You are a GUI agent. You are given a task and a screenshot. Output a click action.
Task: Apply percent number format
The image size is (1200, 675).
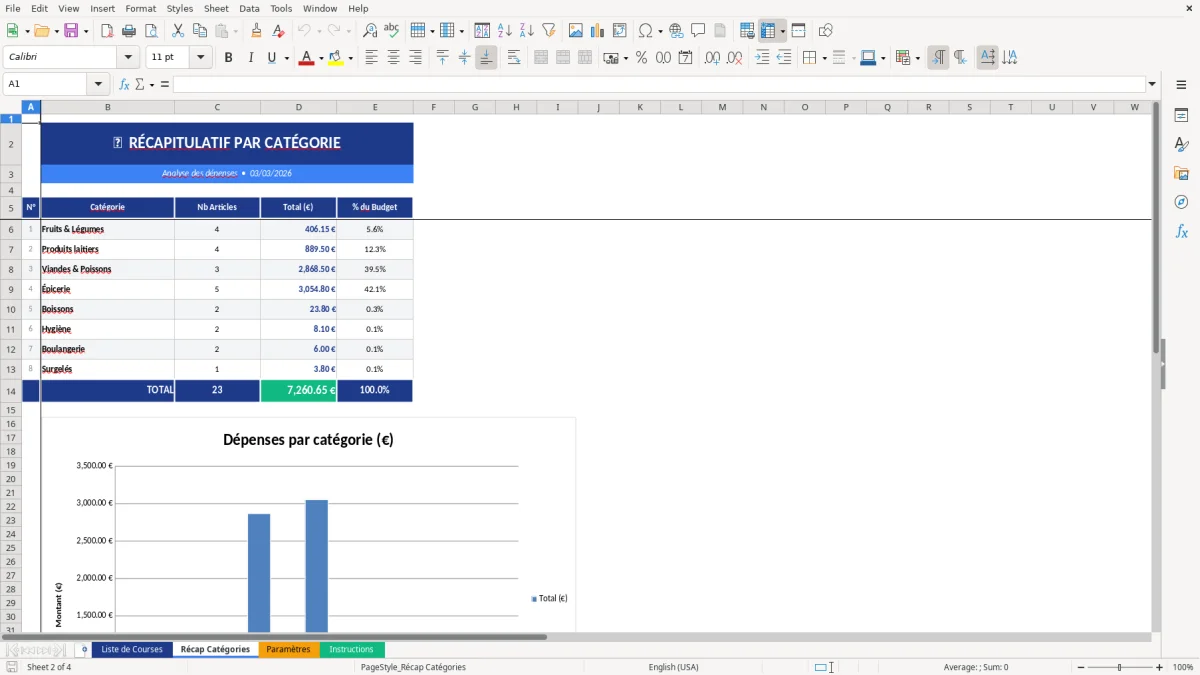pos(641,57)
